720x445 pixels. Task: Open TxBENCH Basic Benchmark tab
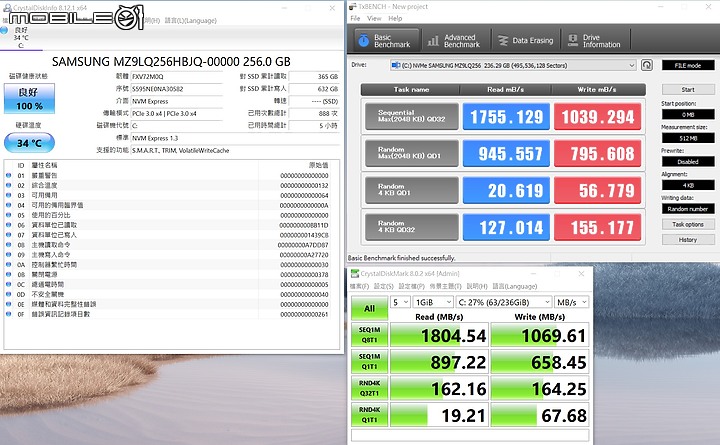pyautogui.click(x=387, y=41)
